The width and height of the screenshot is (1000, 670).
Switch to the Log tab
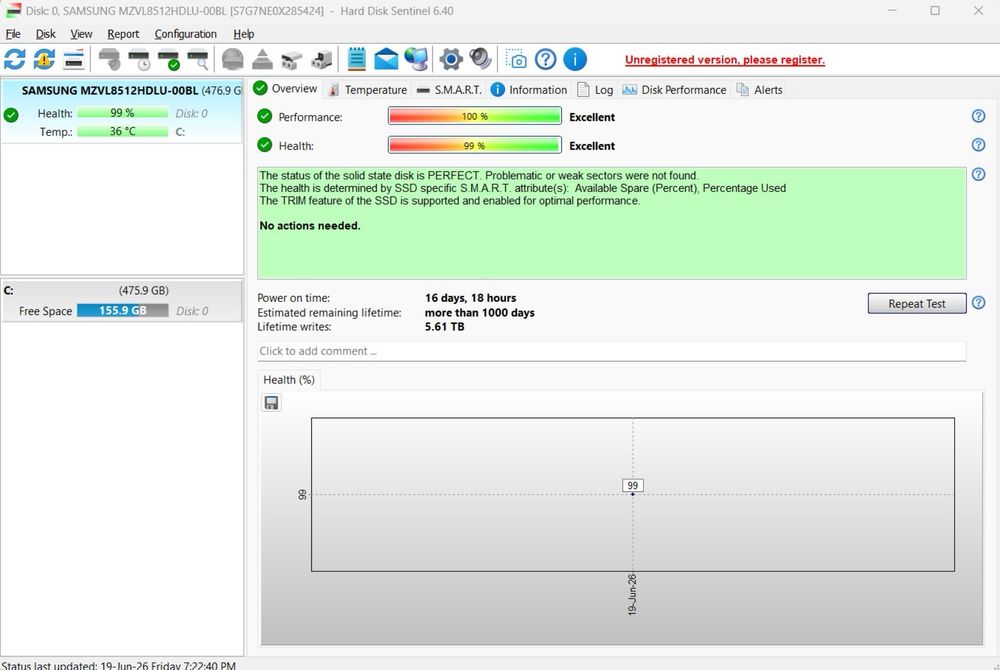coord(596,90)
